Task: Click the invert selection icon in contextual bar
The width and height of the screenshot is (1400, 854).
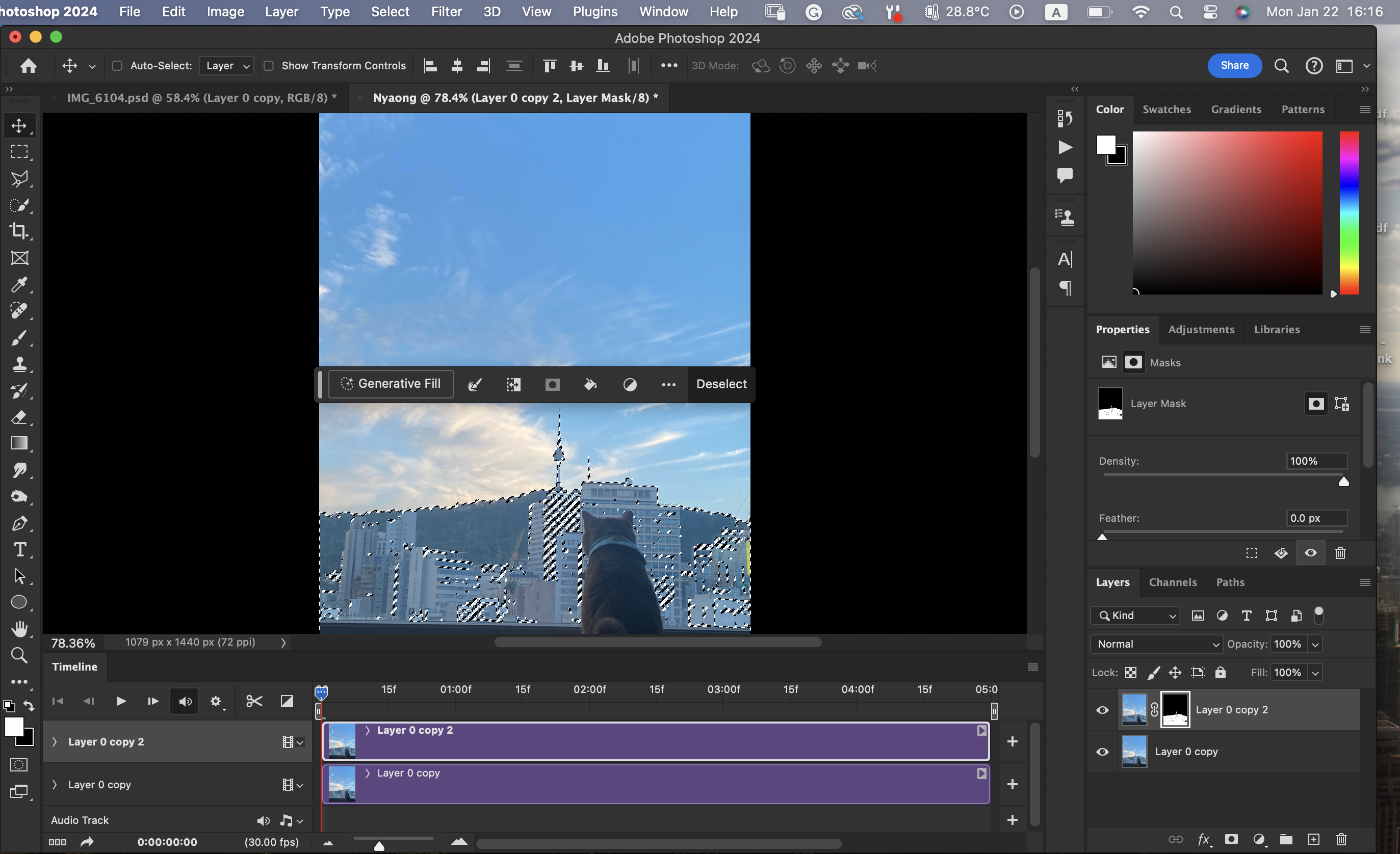Action: point(513,384)
